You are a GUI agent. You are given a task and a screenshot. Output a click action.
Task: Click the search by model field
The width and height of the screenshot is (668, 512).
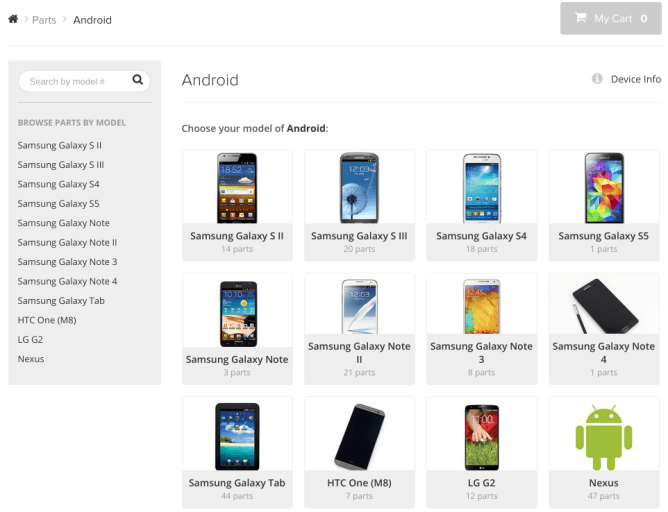[75, 81]
